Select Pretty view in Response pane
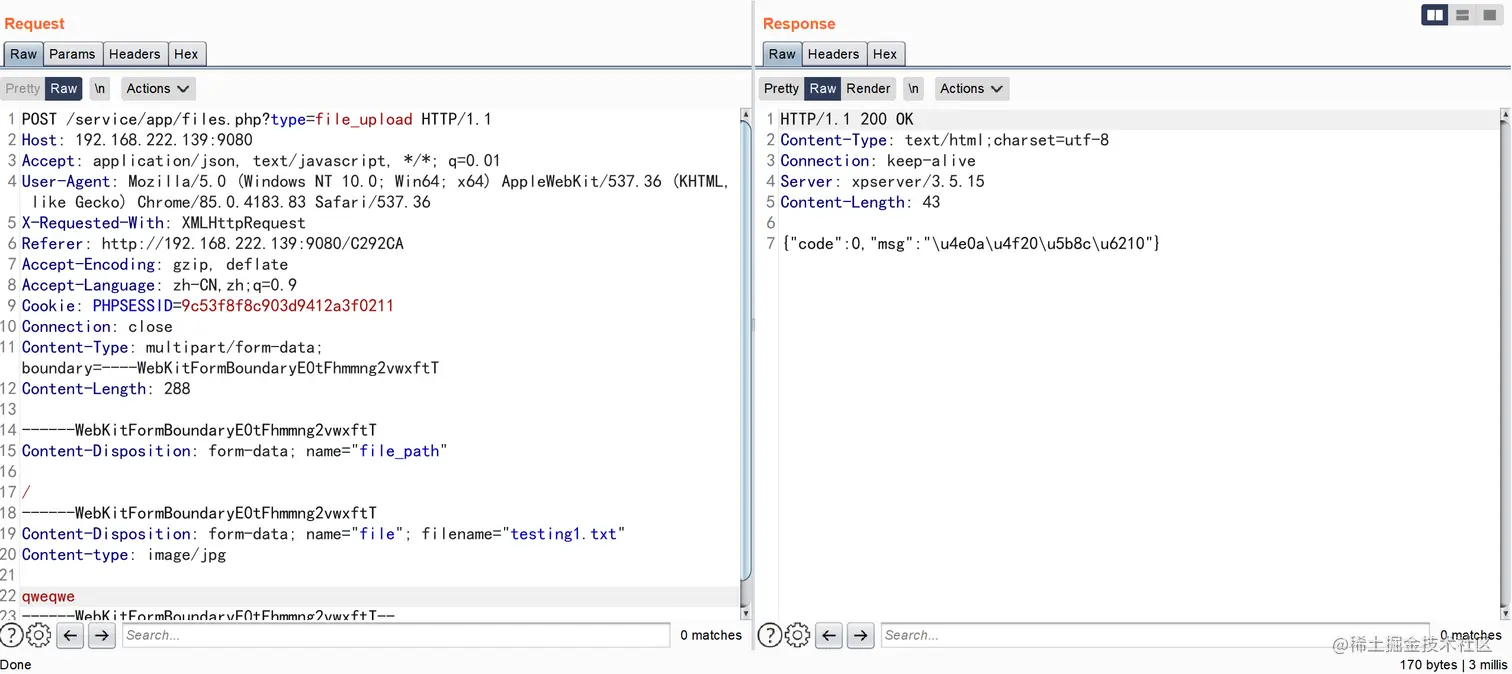Screen dimensions: 1512x674 click(781, 88)
